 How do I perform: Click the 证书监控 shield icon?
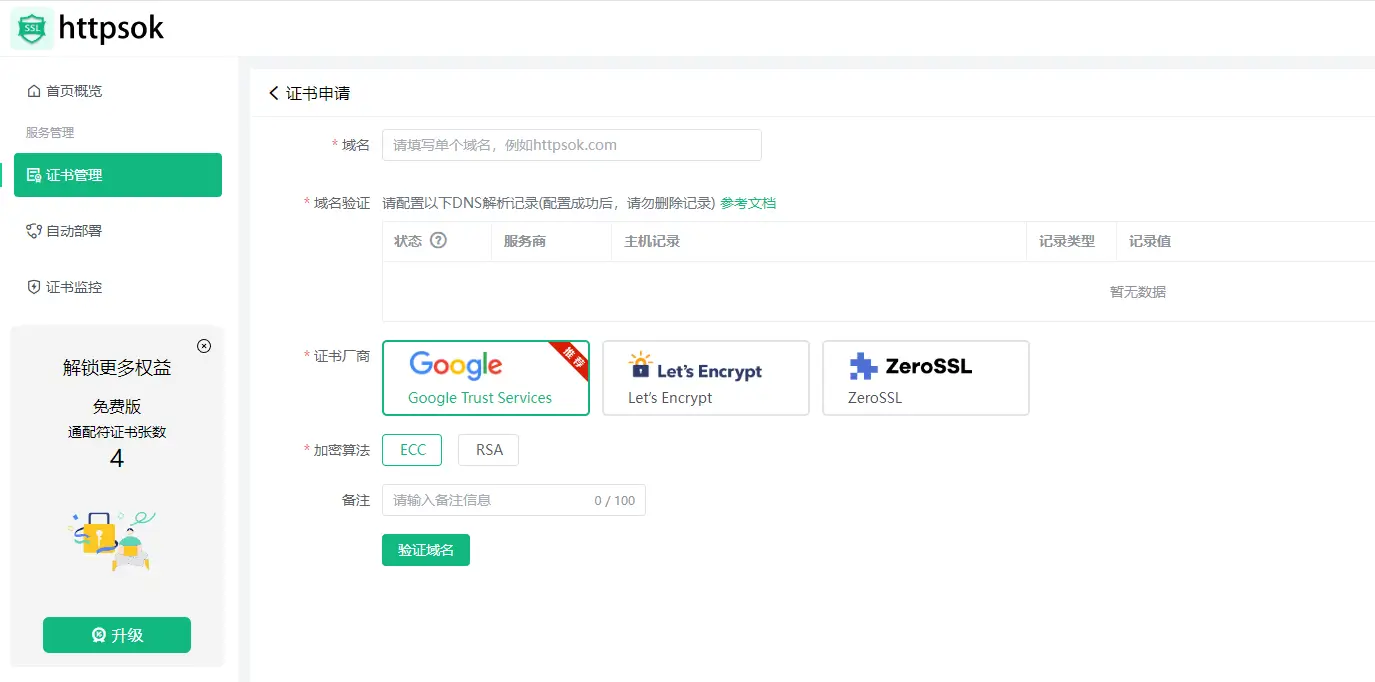[x=34, y=287]
